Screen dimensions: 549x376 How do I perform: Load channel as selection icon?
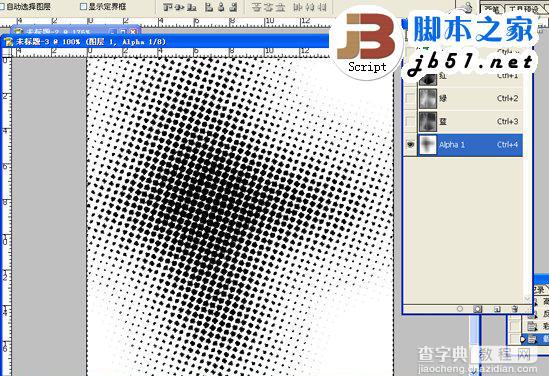click(460, 309)
